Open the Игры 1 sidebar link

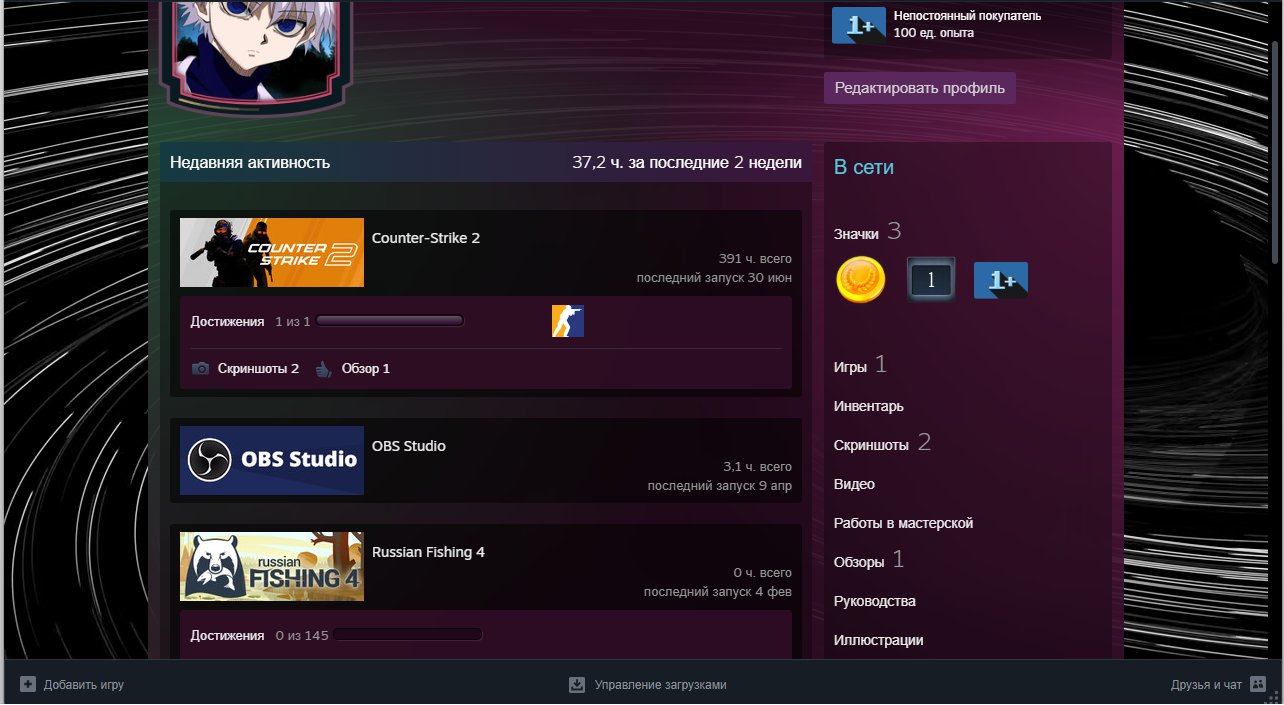[860, 365]
